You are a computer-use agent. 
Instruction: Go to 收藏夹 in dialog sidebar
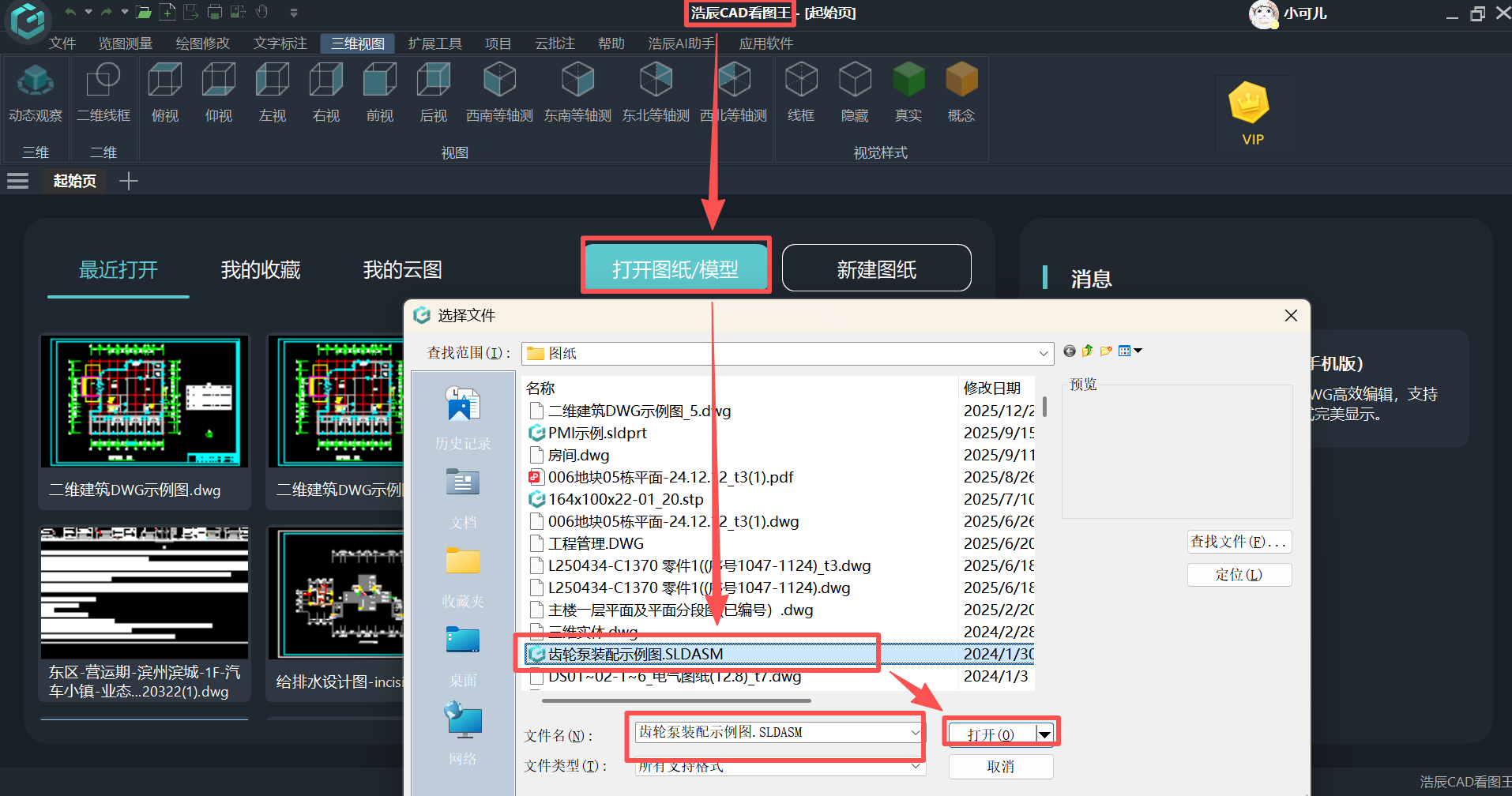pyautogui.click(x=463, y=577)
